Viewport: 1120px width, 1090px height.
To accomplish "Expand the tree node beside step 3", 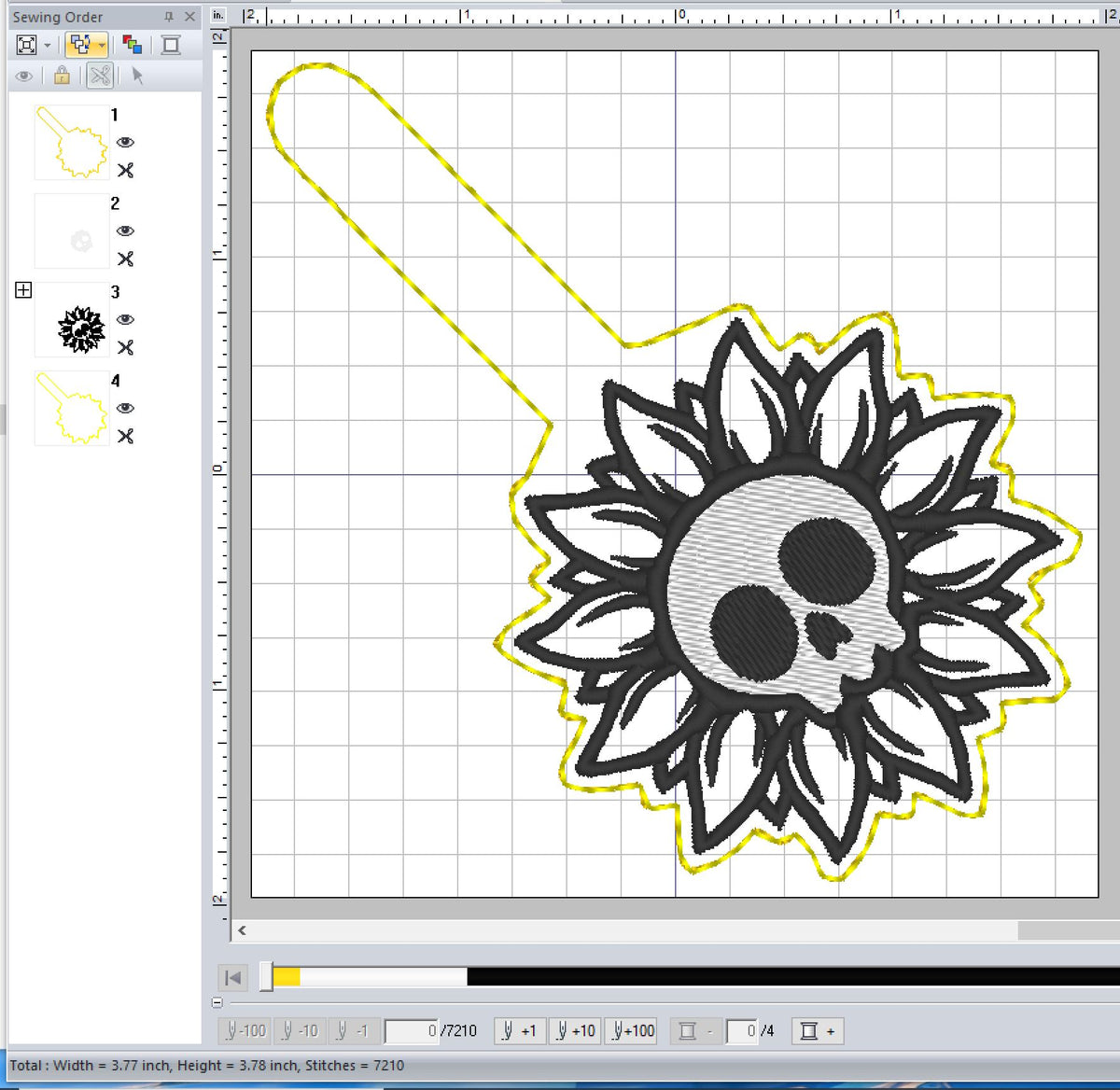I will 23,289.
